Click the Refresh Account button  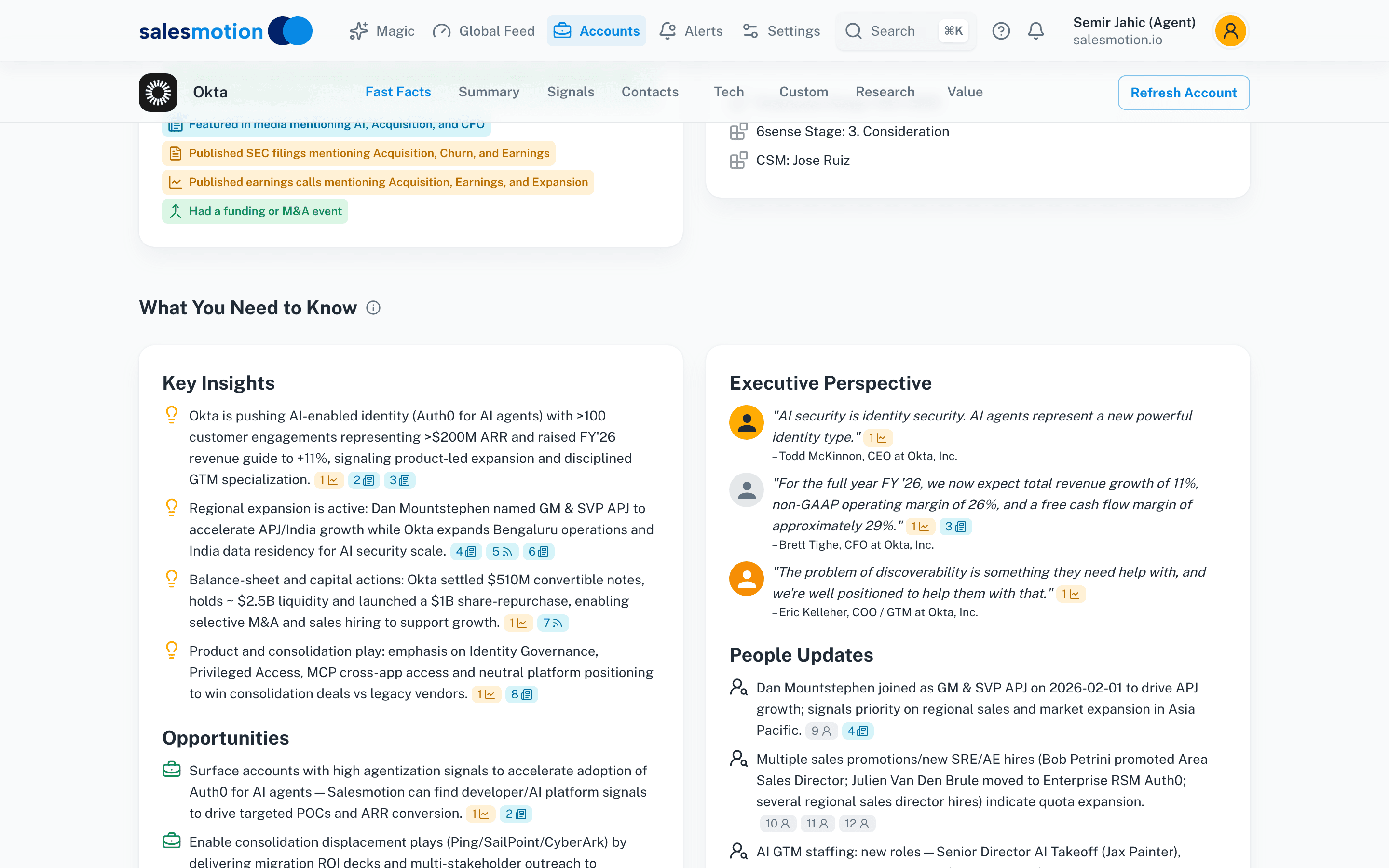(x=1183, y=93)
